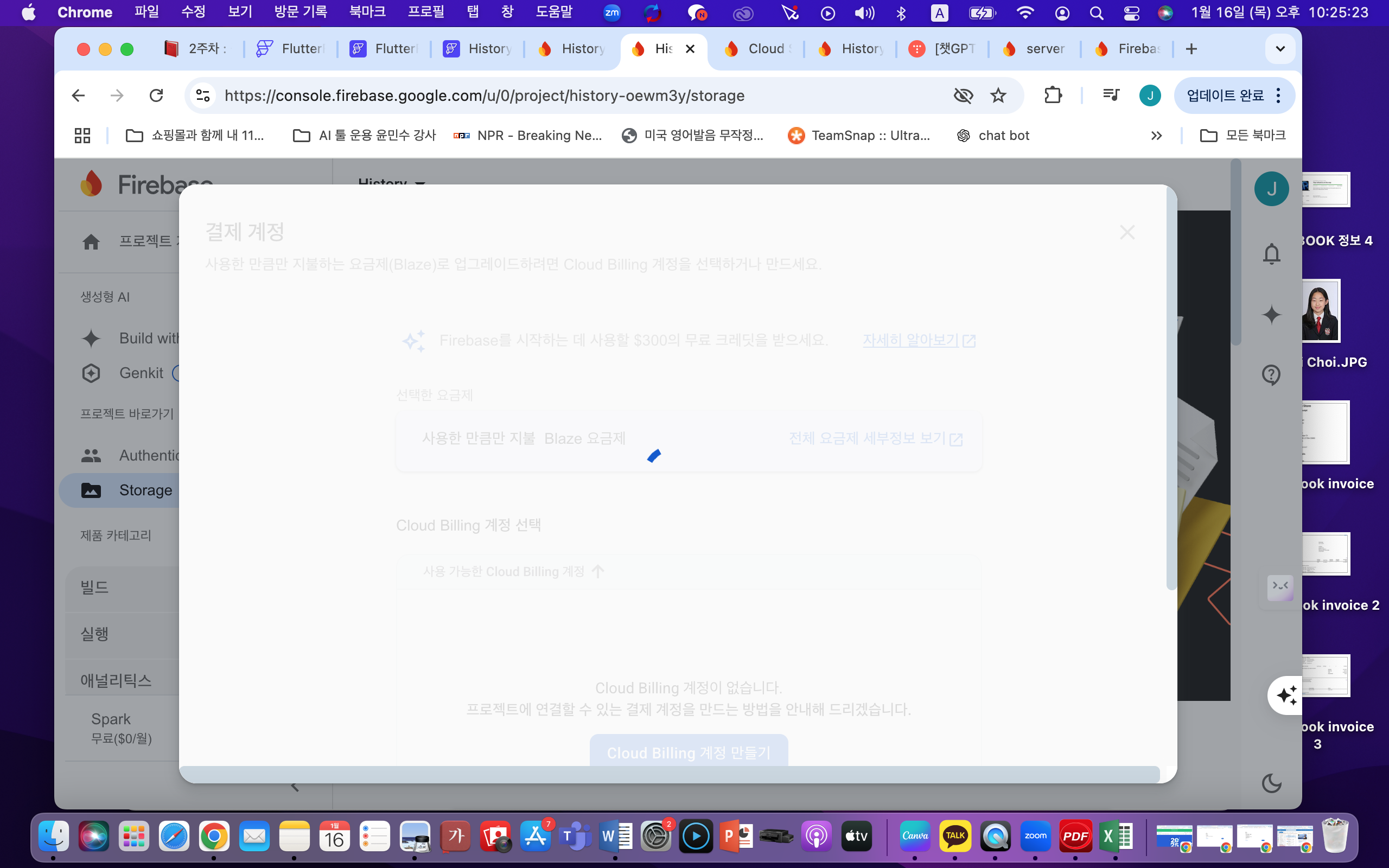Open Chrome three-dot menu
1389x868 pixels.
tap(1278, 95)
